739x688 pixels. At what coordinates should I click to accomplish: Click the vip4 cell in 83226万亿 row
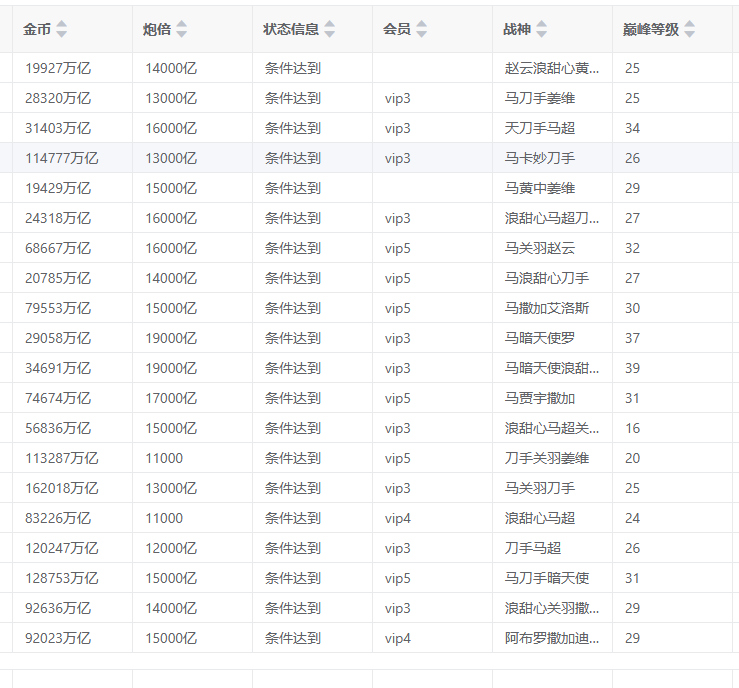pyautogui.click(x=397, y=518)
